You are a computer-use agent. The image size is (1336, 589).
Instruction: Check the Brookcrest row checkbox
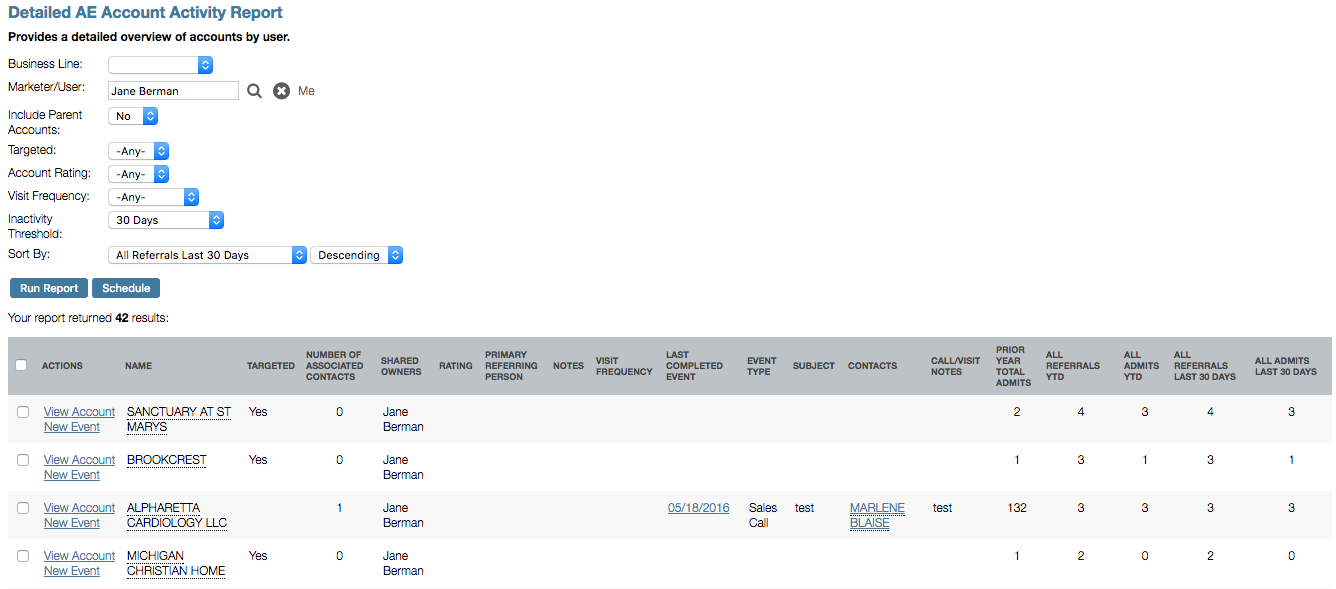click(x=23, y=460)
